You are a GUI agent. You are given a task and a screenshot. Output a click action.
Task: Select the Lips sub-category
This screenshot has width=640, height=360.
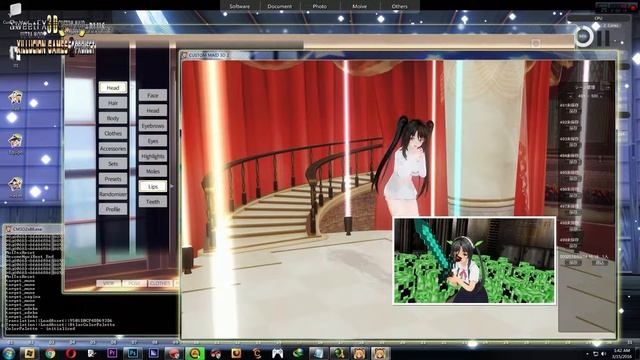[x=153, y=187]
